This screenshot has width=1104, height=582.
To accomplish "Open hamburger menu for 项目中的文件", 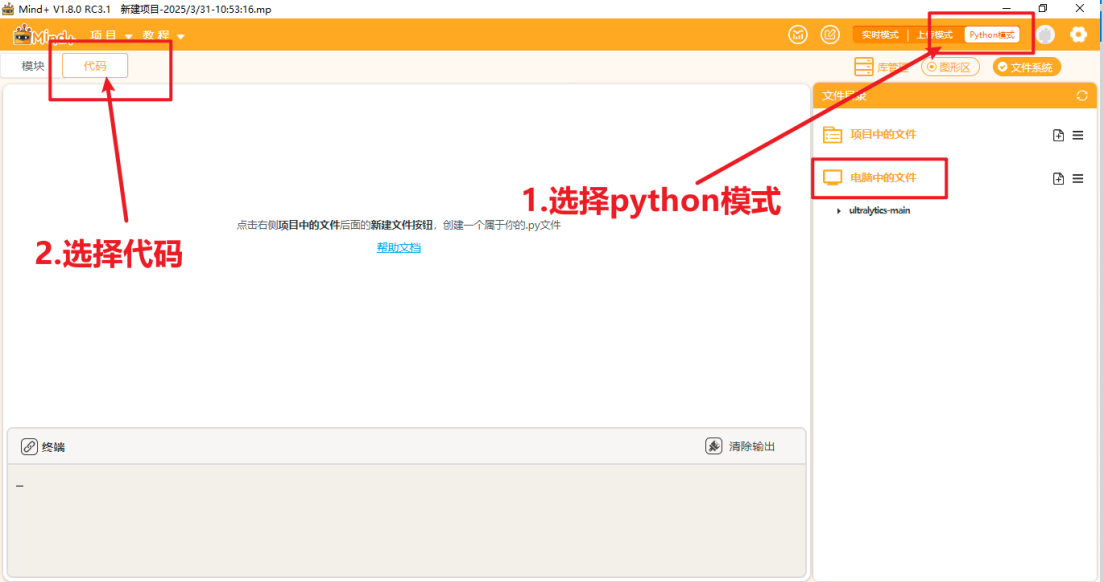I will (x=1078, y=135).
